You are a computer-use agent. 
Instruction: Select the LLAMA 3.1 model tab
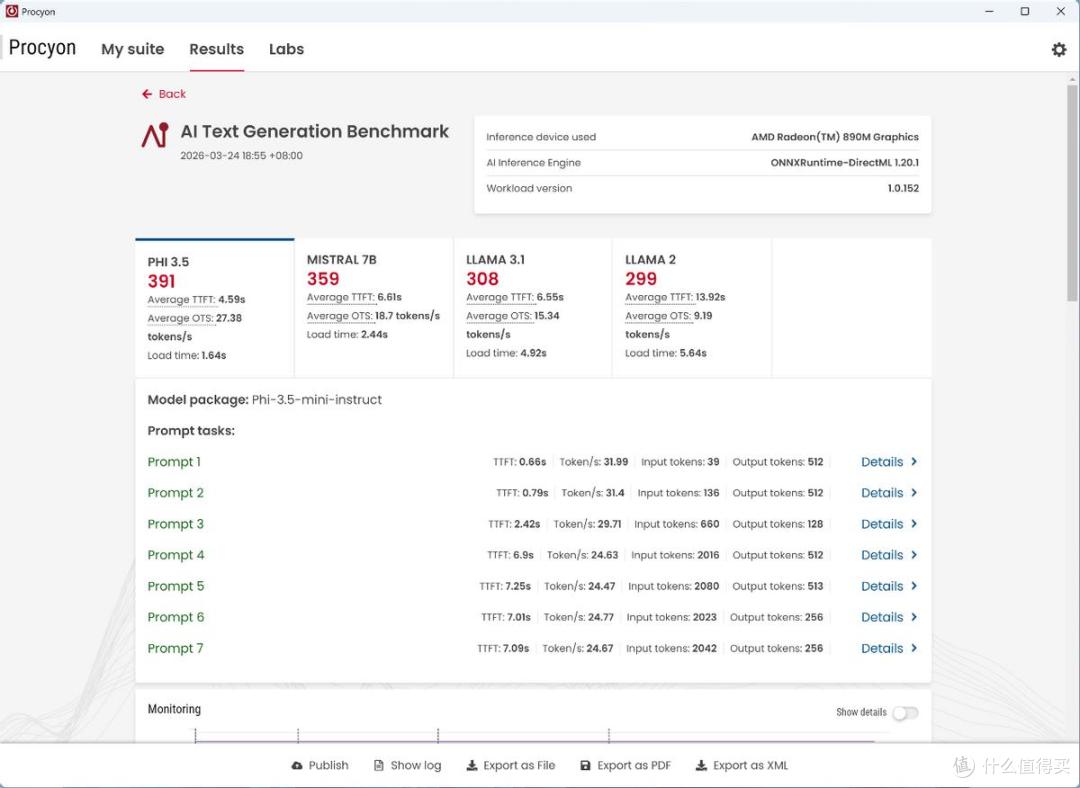tap(532, 308)
